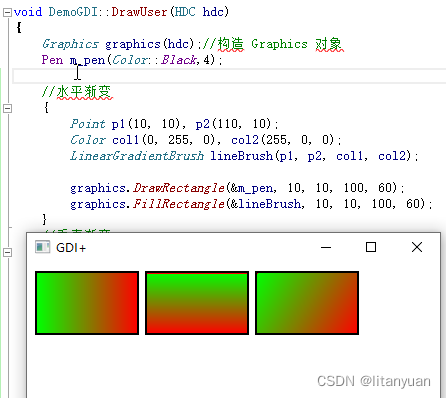Click 'col1(0, 255, 0)' in the Color declaration
446x398 pixels.
[164, 140]
